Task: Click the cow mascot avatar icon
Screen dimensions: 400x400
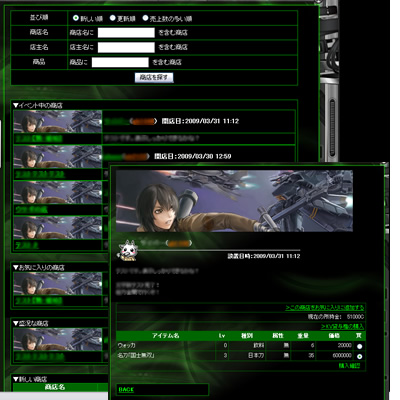Action: [x=127, y=250]
